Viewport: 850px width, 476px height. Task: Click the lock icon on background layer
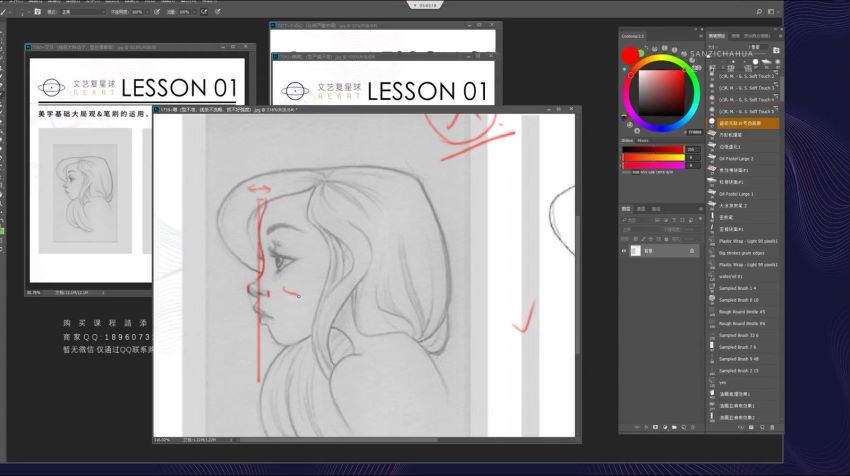pos(693,251)
